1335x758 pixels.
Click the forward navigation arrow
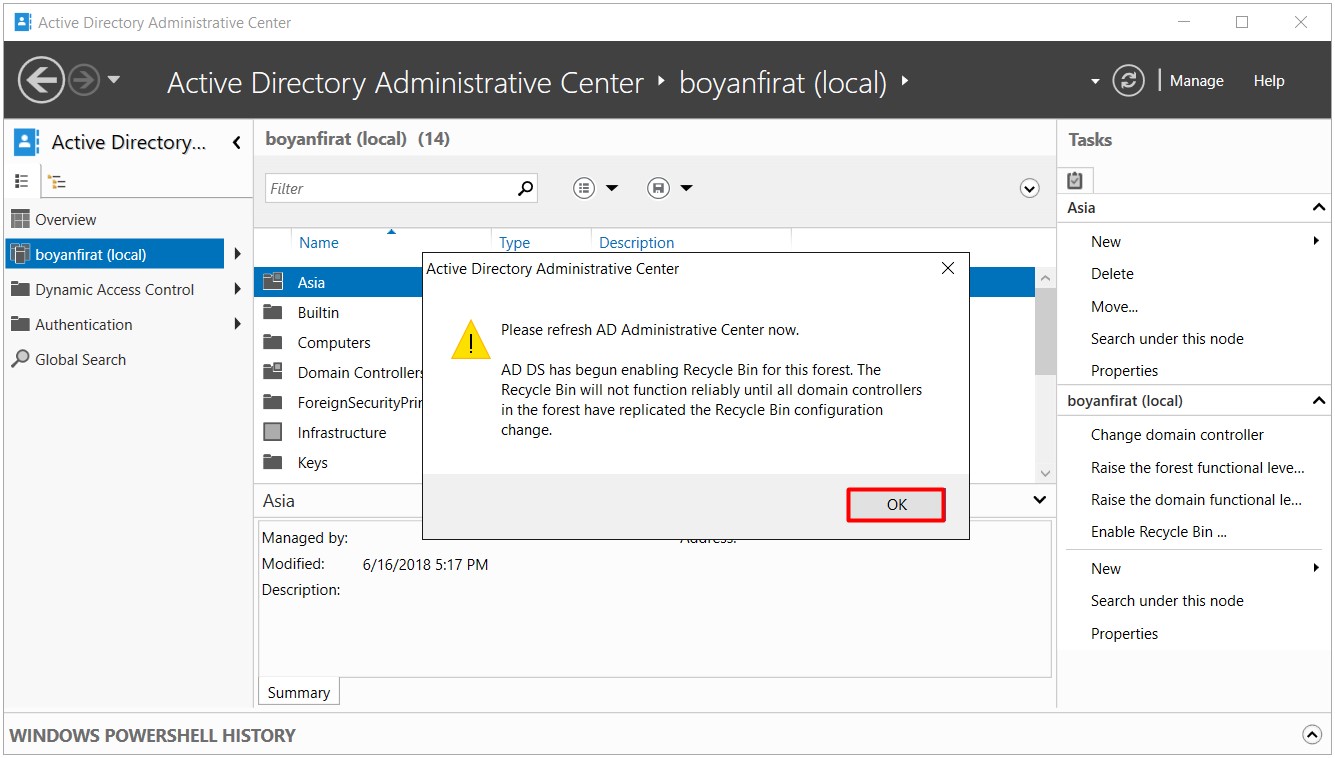[84, 80]
